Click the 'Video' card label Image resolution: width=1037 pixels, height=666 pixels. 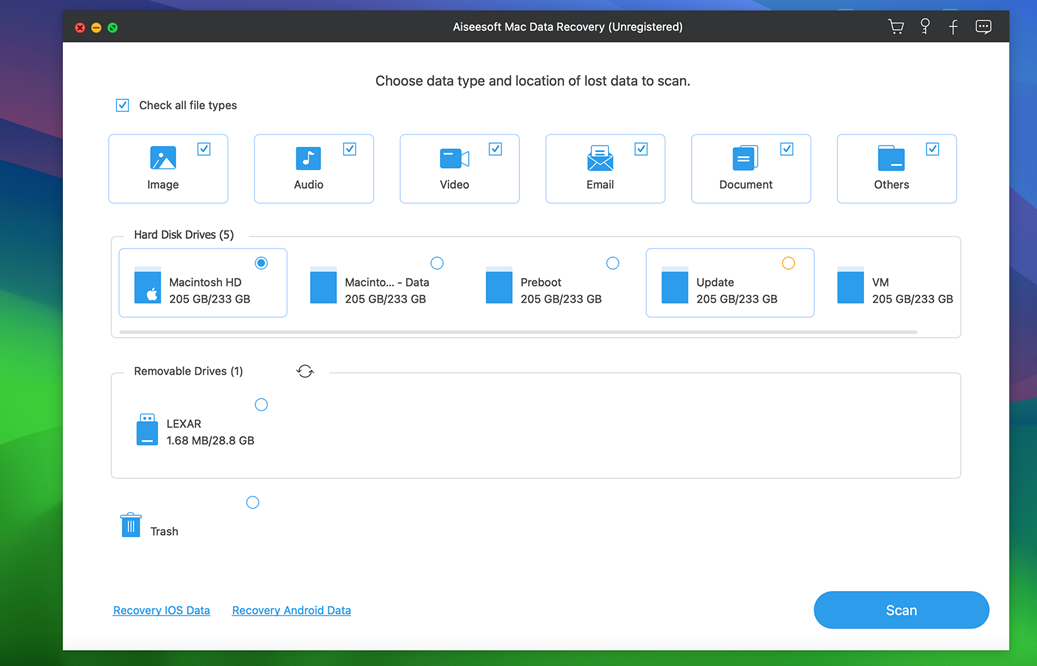(454, 185)
